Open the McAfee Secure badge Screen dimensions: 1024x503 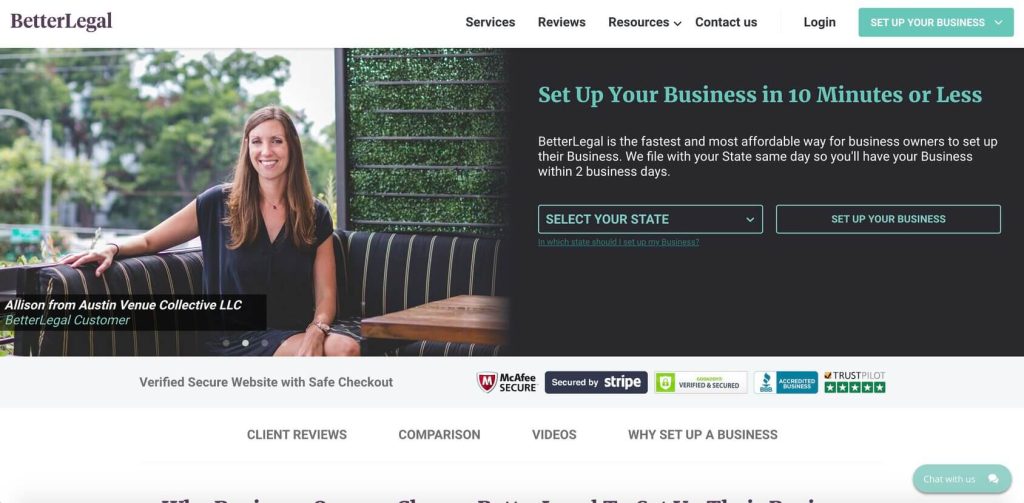click(x=507, y=382)
